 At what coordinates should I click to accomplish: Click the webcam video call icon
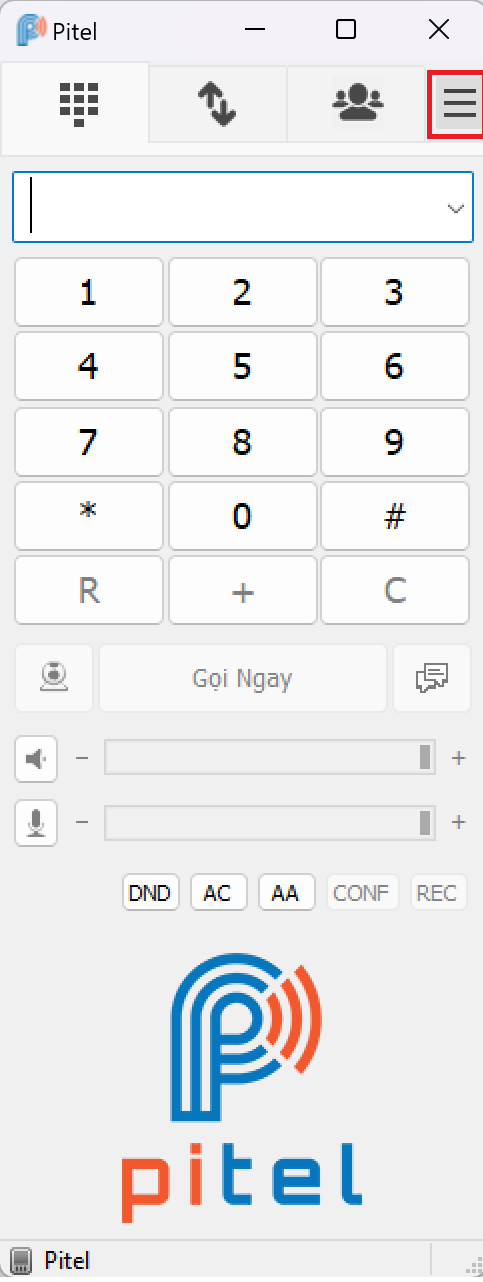53,678
